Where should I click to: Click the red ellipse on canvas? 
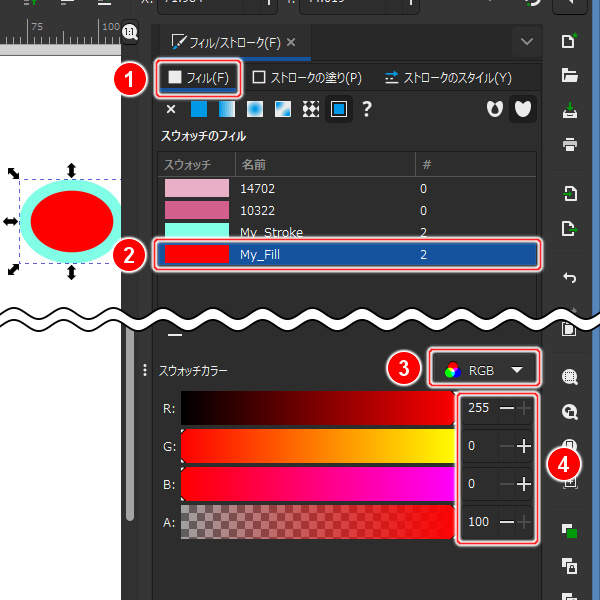point(72,221)
